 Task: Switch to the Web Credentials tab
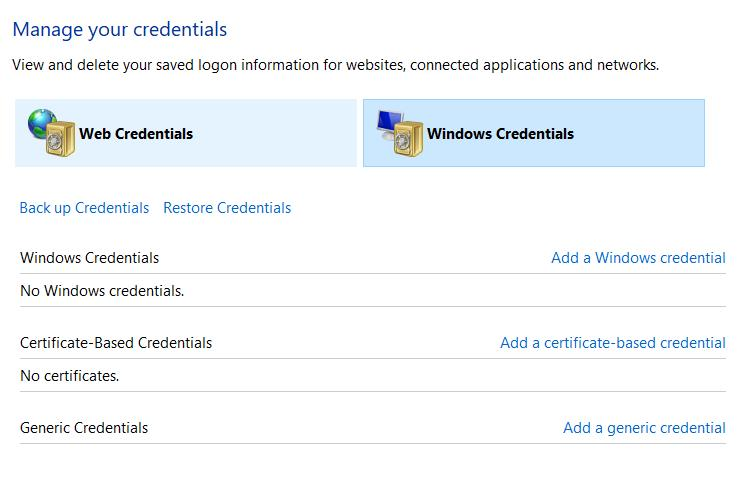186,133
